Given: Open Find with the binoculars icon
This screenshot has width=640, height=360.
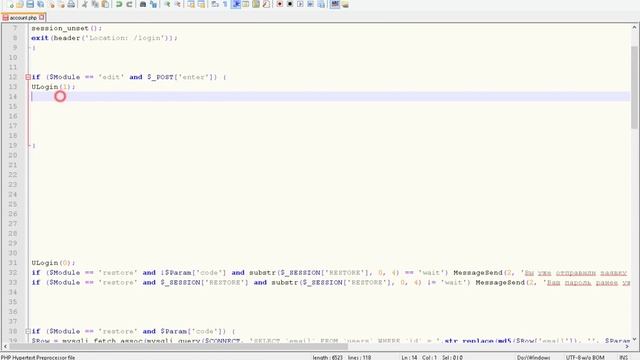Looking at the screenshot, I should click(x=143, y=4).
